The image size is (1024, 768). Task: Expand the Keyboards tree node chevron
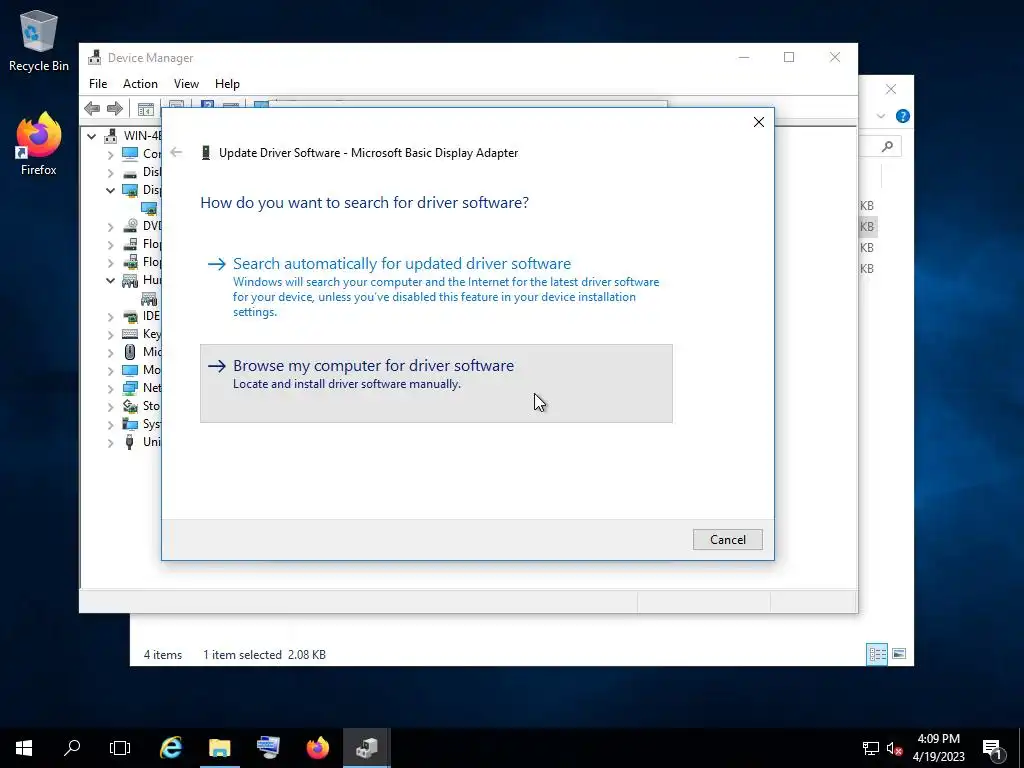pyautogui.click(x=110, y=335)
